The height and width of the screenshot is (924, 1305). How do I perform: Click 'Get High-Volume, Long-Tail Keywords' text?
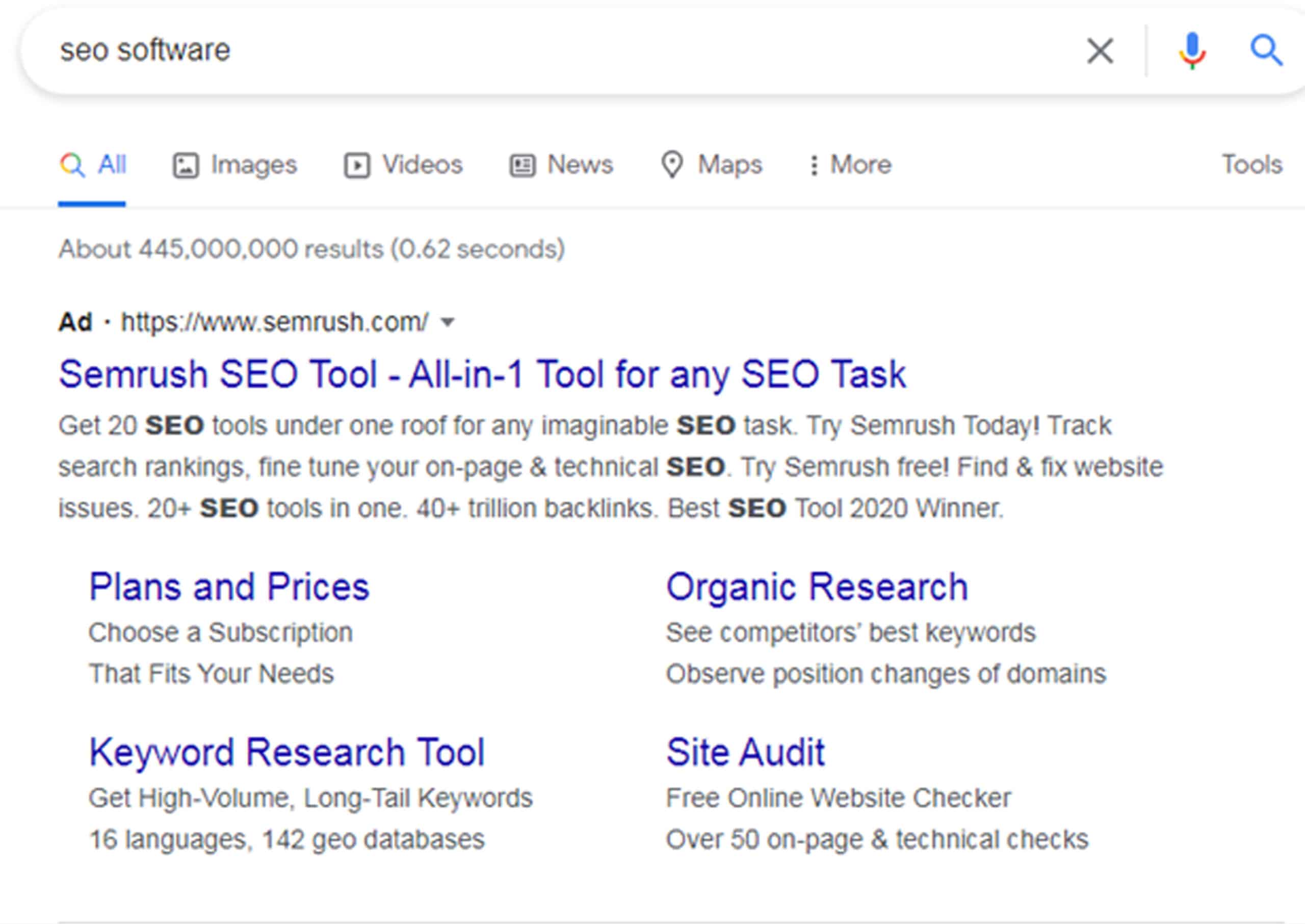coord(311,798)
